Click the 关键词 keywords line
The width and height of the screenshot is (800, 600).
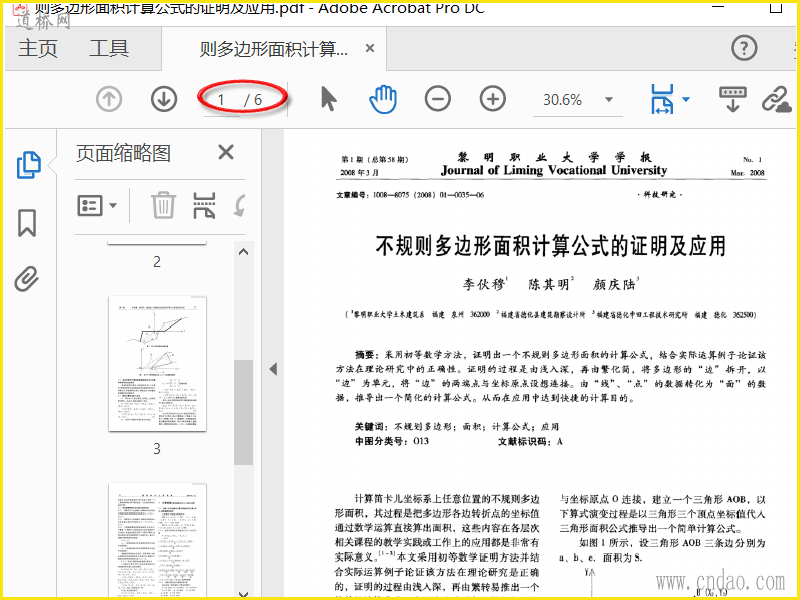coord(457,427)
